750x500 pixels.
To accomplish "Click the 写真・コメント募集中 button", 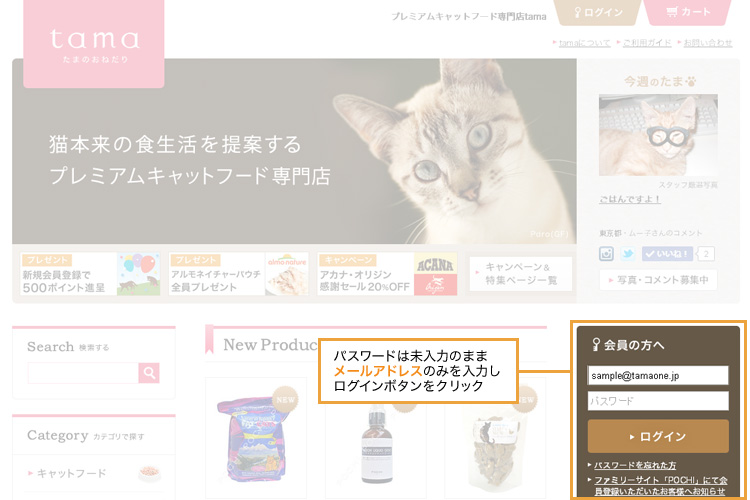I will (658, 280).
